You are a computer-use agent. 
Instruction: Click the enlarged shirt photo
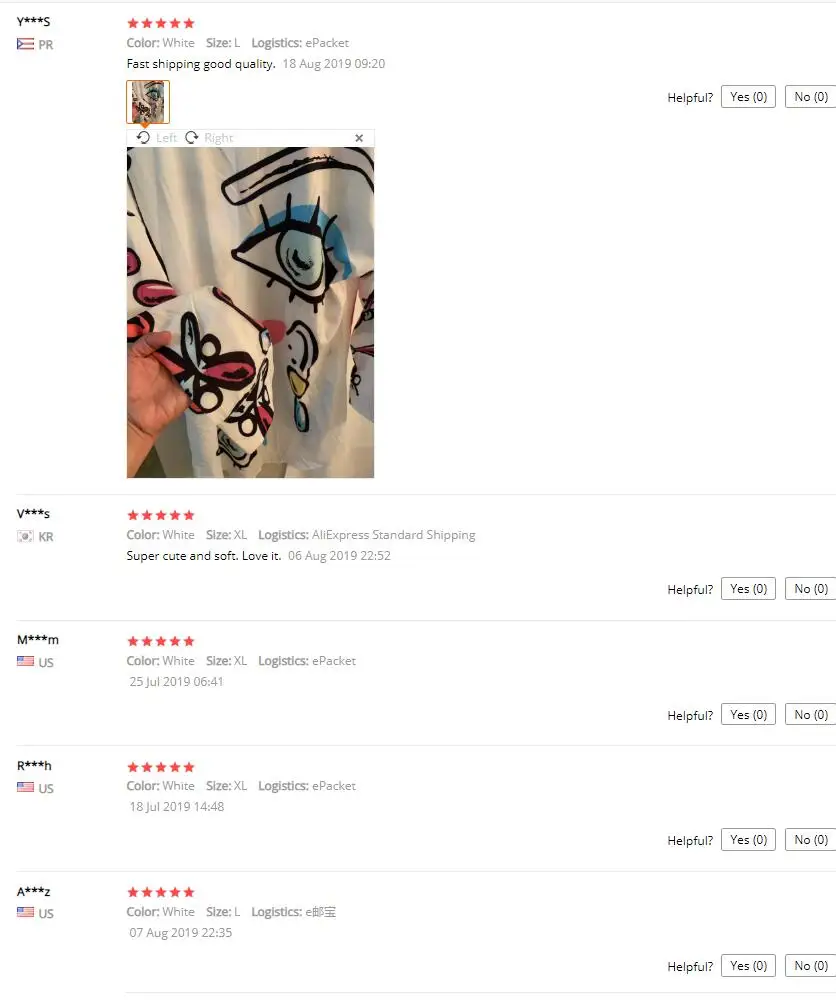250,312
